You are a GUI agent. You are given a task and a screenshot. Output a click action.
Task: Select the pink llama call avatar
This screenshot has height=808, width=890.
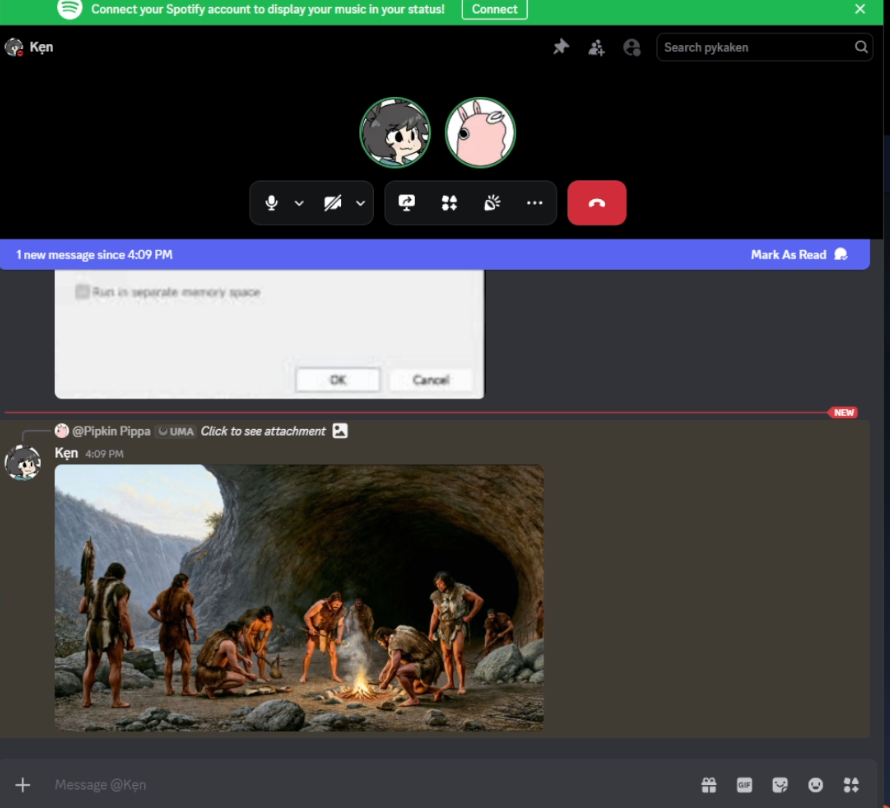coord(480,133)
